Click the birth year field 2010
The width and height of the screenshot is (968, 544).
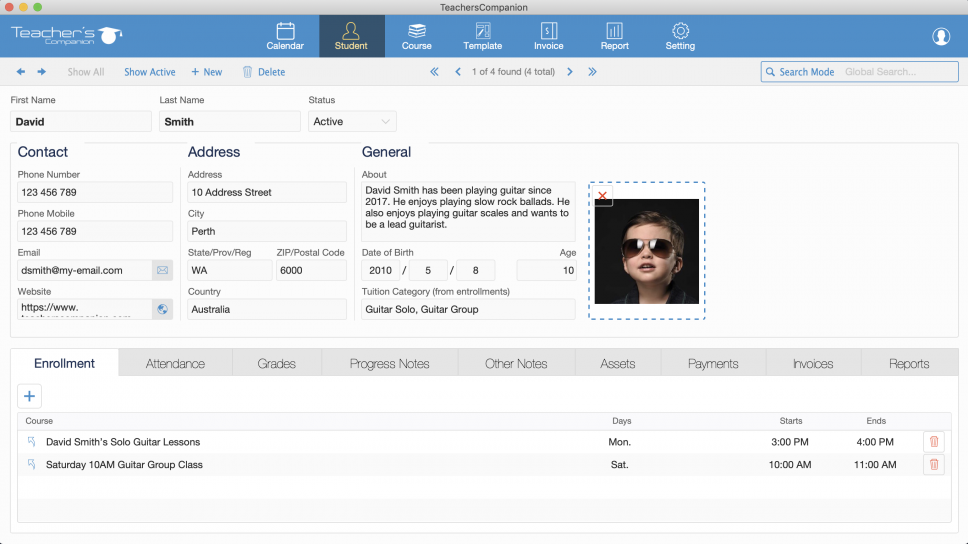click(381, 270)
